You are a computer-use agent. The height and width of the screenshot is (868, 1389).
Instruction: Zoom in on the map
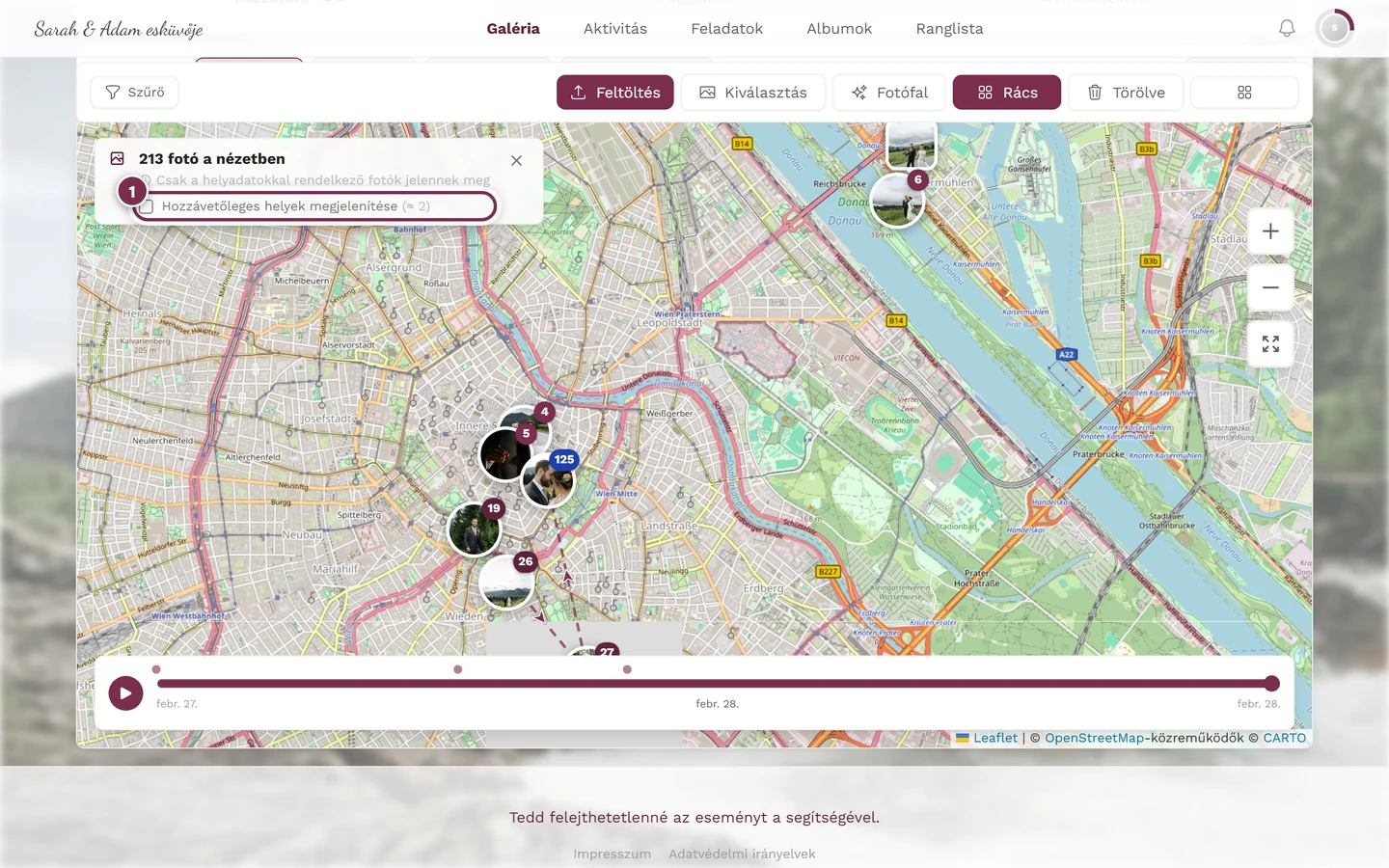click(x=1270, y=231)
